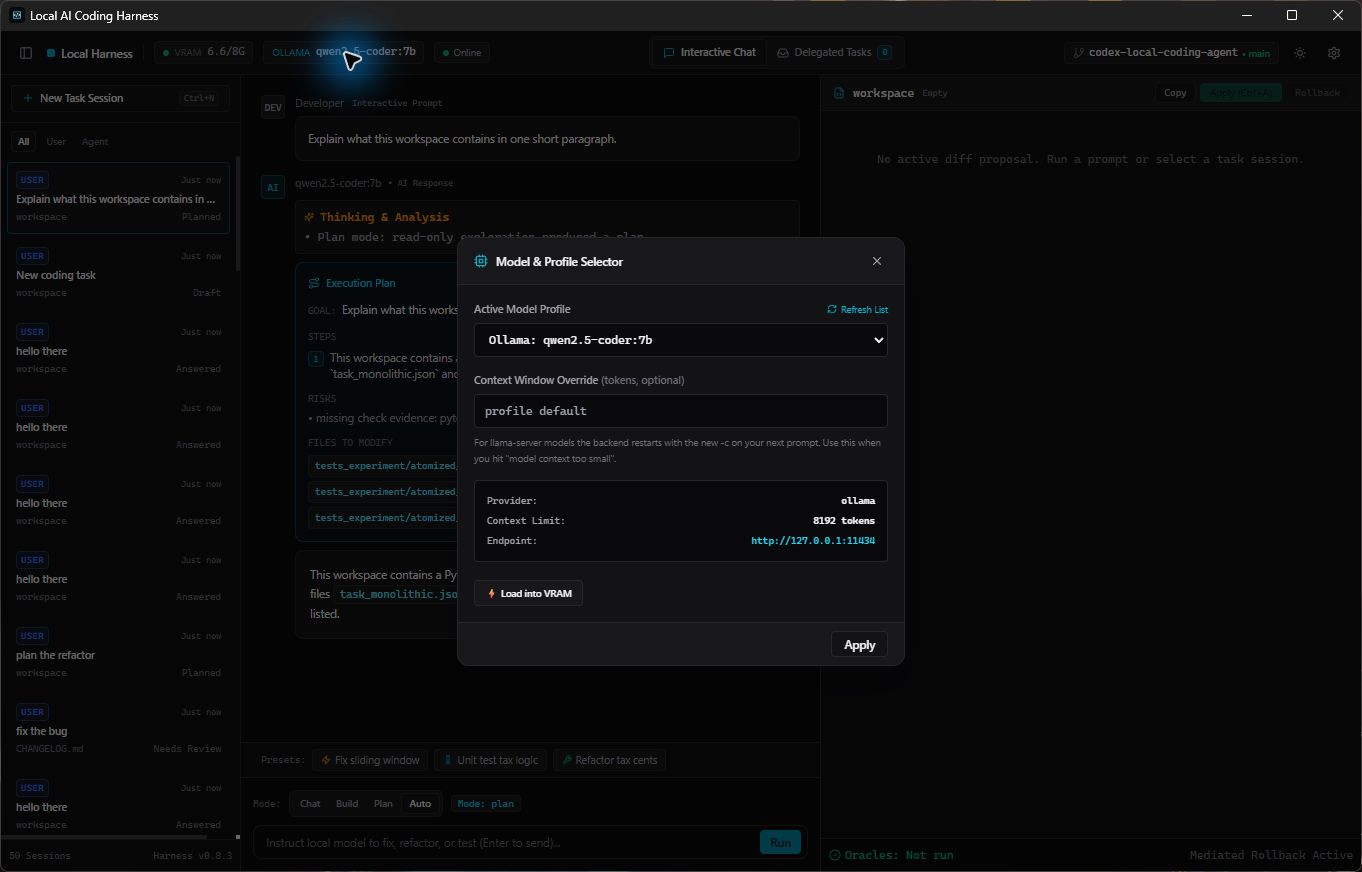Use the Fix sliding window preset
The image size is (1362, 872).
point(370,760)
